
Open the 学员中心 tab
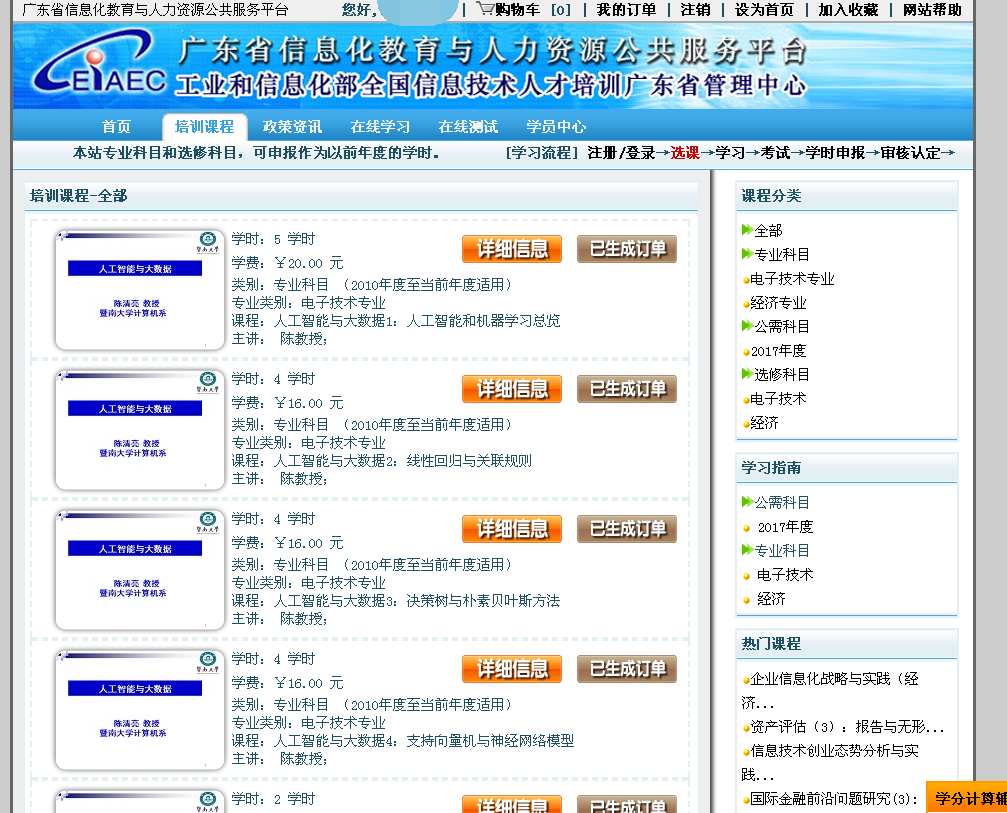coord(556,127)
